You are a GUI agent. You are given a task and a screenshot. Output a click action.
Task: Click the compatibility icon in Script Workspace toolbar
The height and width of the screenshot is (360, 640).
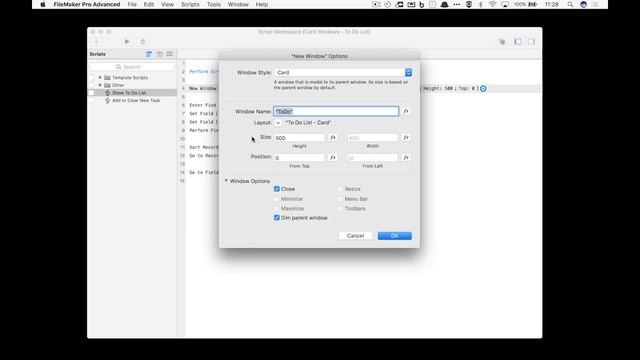(502, 42)
